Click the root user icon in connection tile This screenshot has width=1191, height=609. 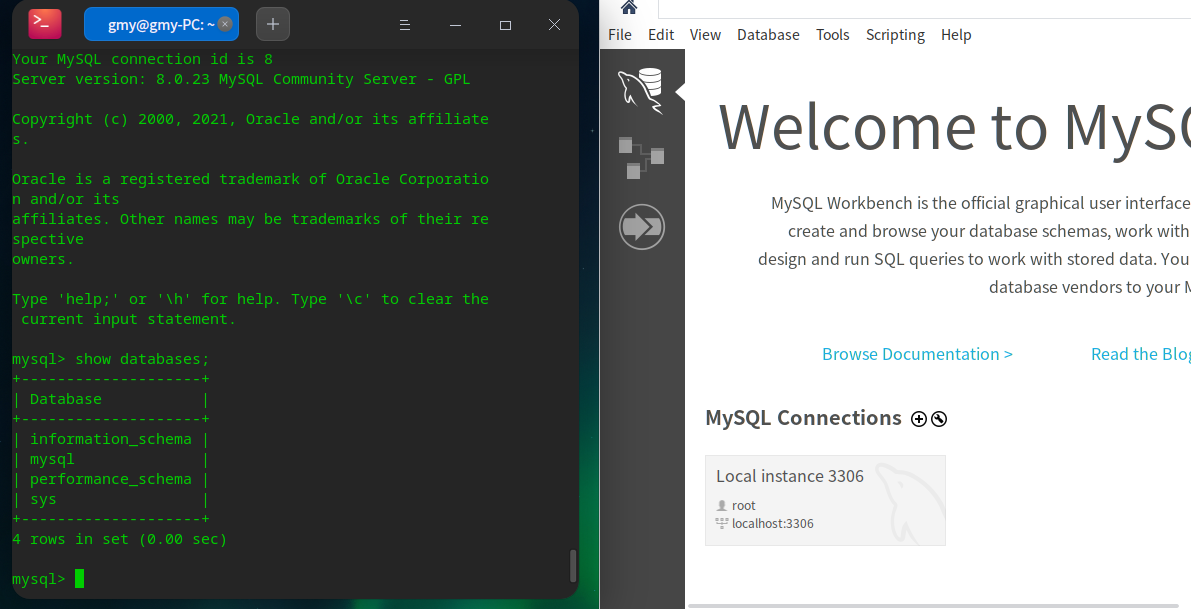[x=722, y=506]
